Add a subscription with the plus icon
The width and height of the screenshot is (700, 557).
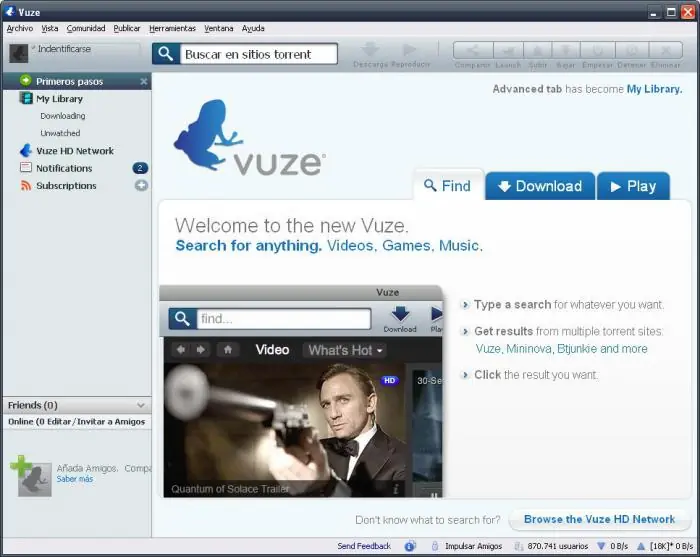click(x=141, y=185)
